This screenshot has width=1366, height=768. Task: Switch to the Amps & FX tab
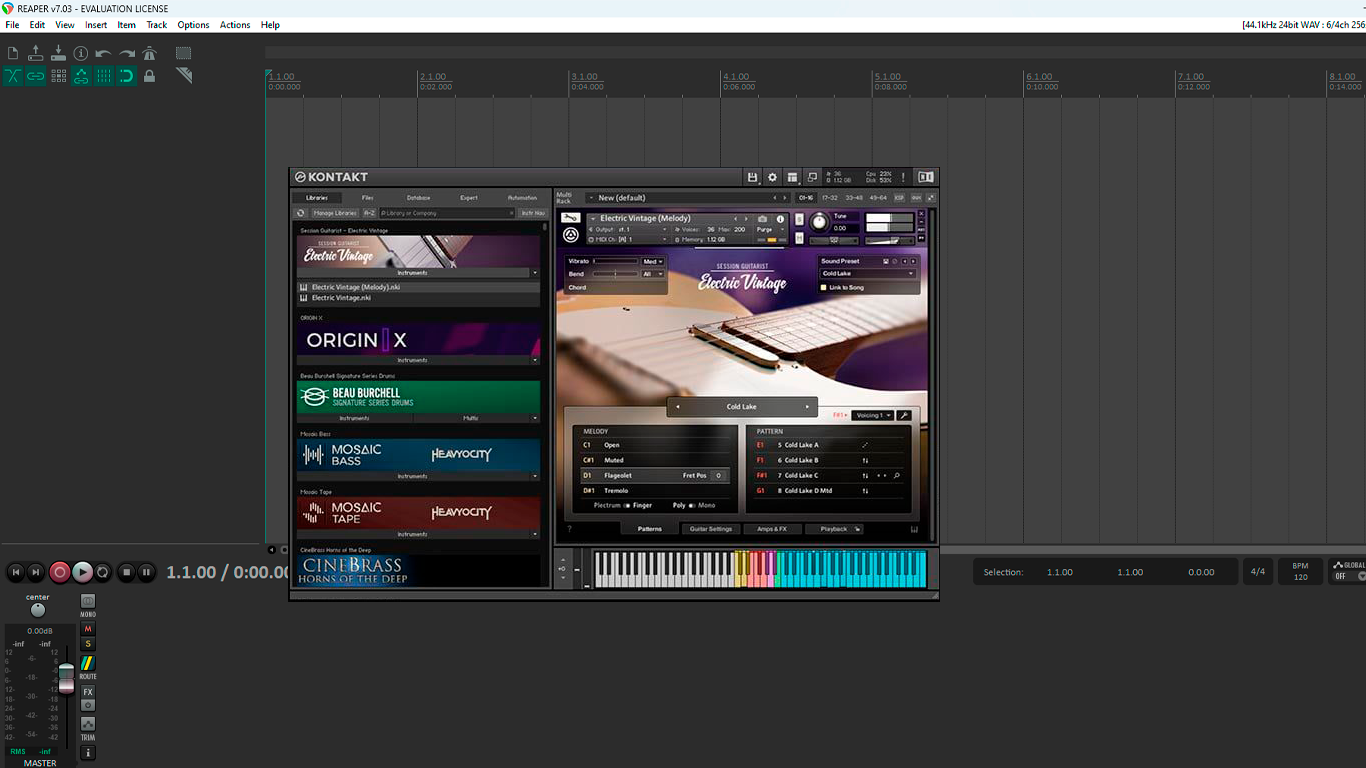tap(772, 529)
